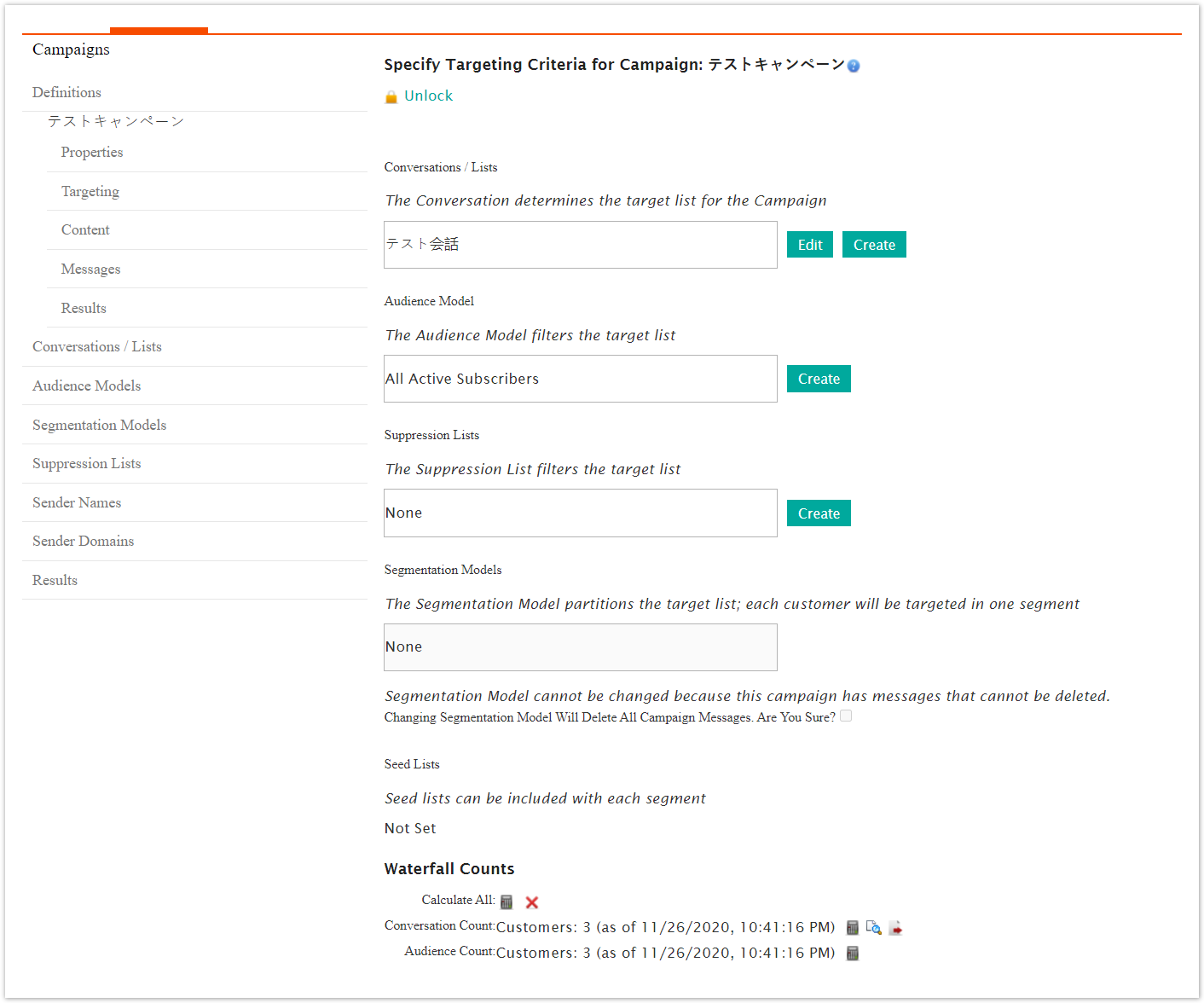1204x1003 pixels.
Task: Click the Edit button for the conversation
Action: point(809,245)
